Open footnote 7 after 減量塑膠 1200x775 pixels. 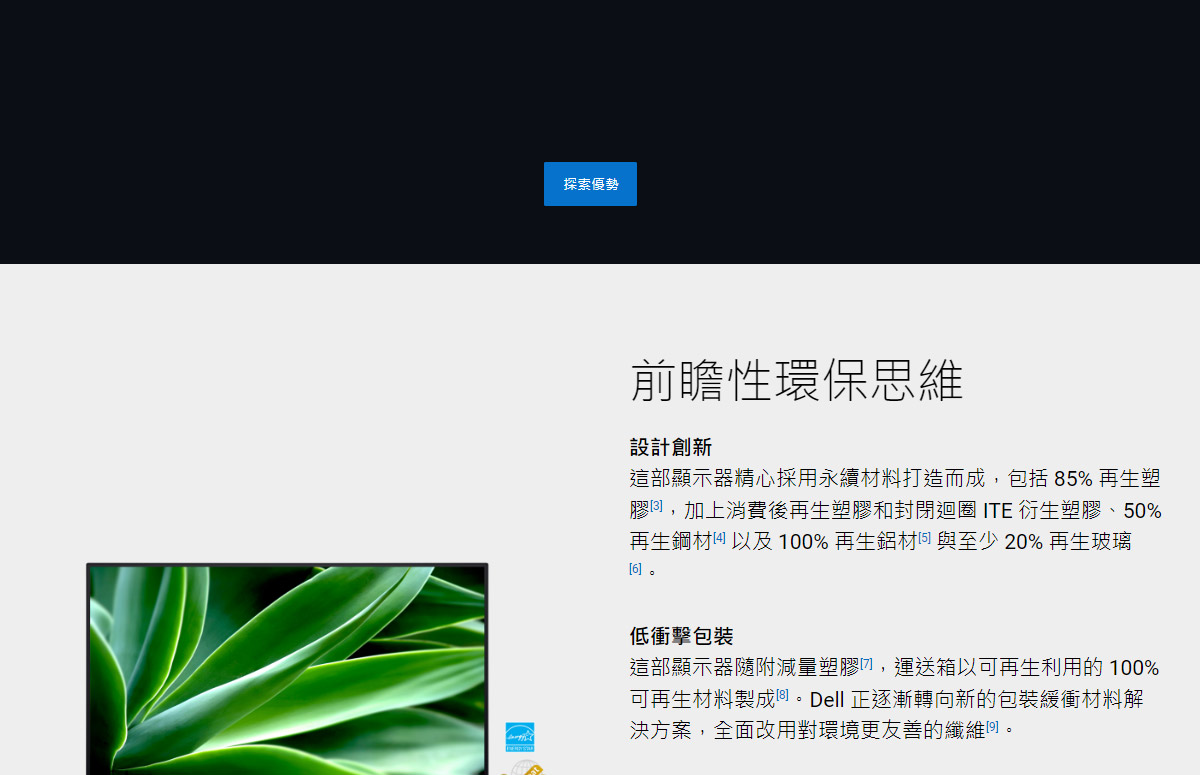point(866,664)
